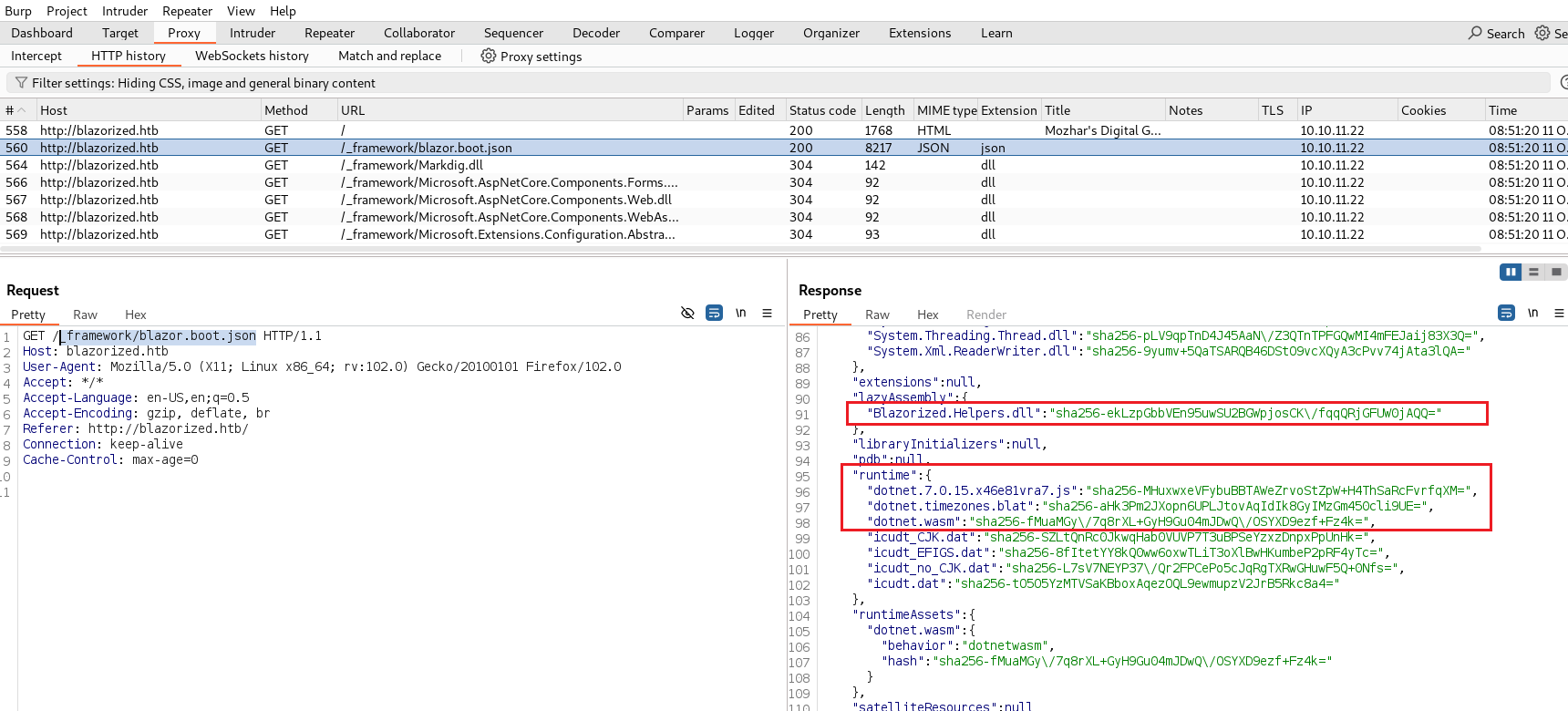Open Response panel hamburger menu

[x=1559, y=313]
